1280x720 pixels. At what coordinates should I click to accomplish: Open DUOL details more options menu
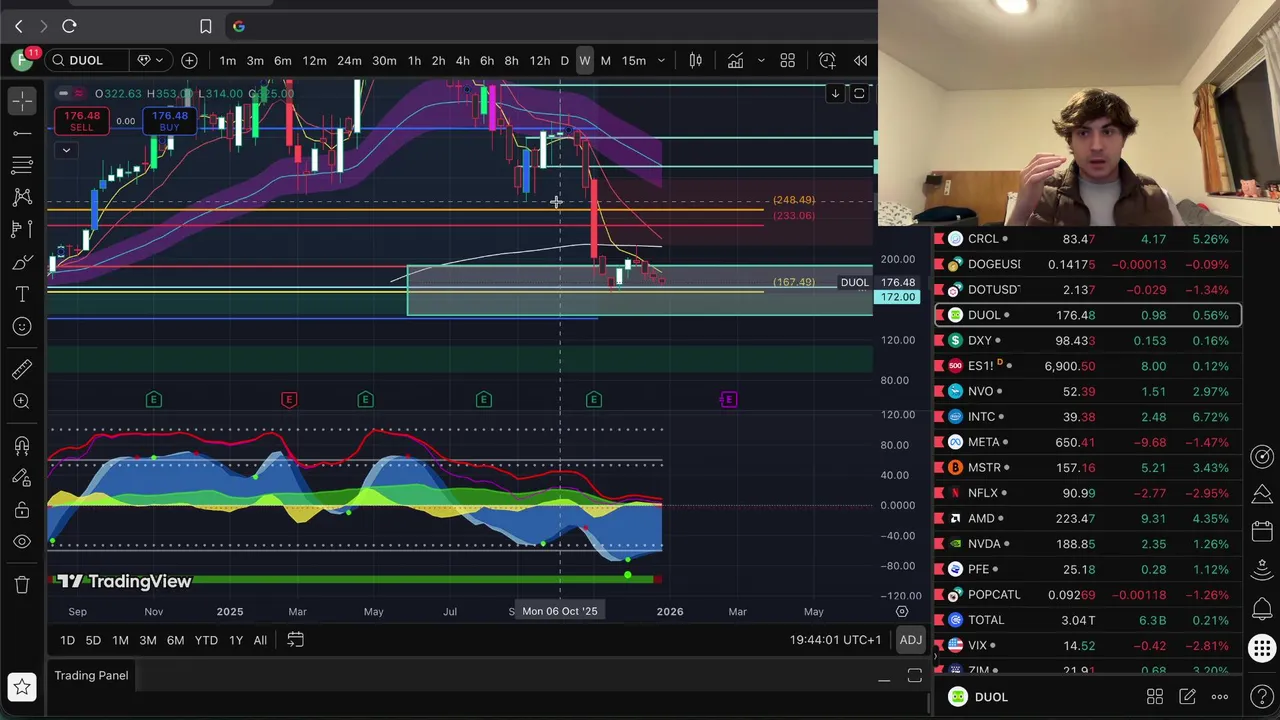(1220, 697)
